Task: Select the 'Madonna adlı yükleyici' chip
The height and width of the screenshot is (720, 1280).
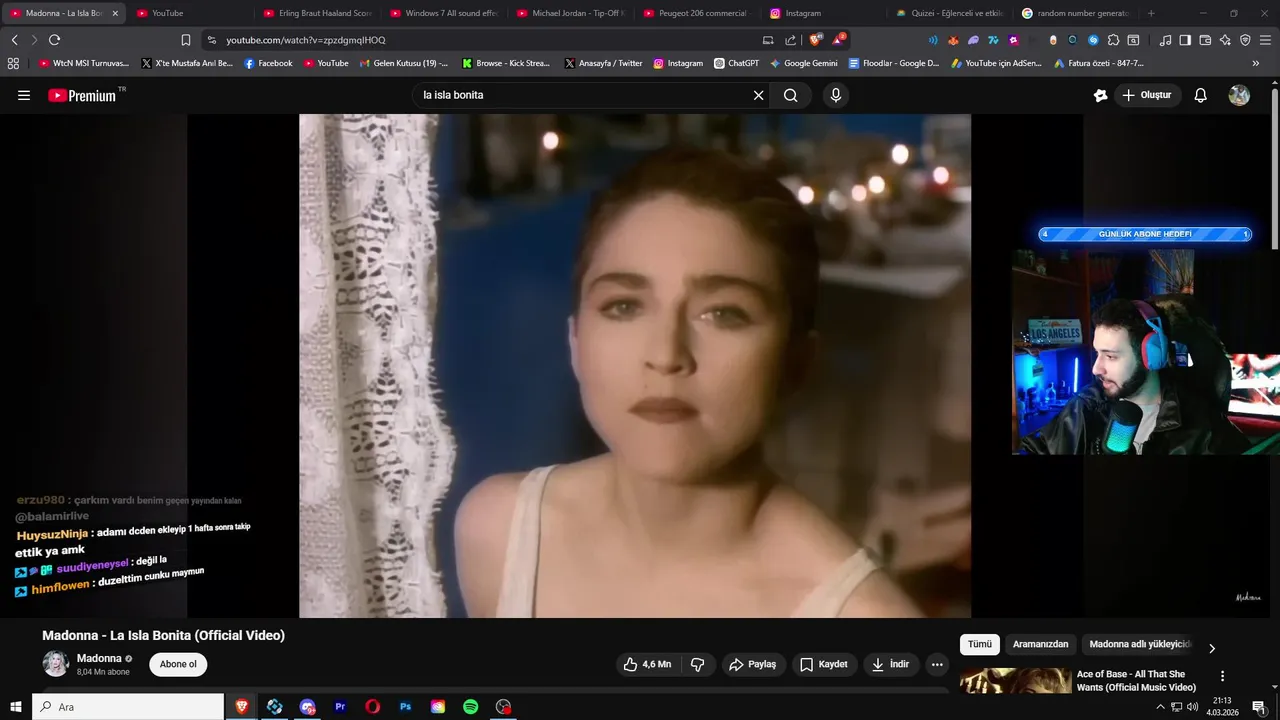Action: coord(1140,644)
